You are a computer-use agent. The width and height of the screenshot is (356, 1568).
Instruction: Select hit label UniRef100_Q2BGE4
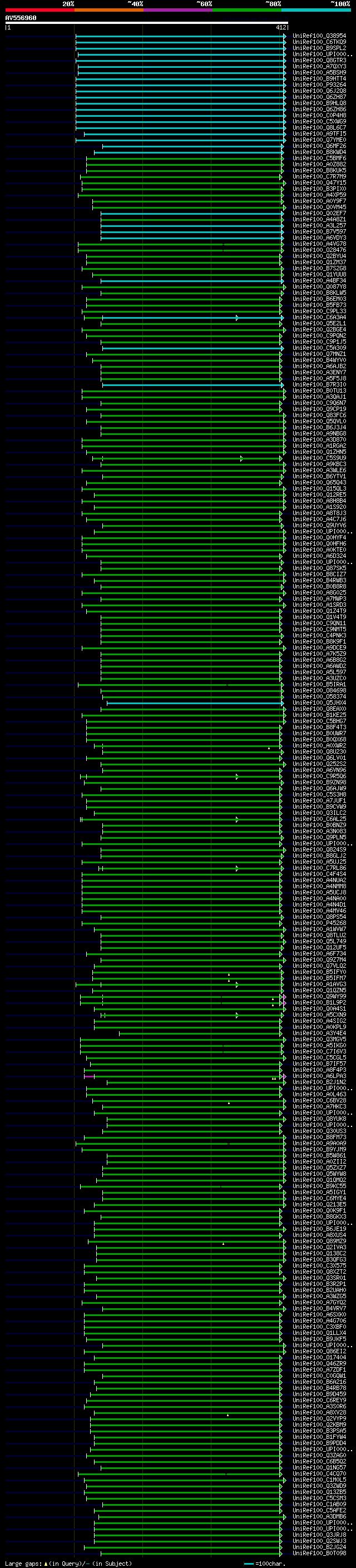(319, 329)
